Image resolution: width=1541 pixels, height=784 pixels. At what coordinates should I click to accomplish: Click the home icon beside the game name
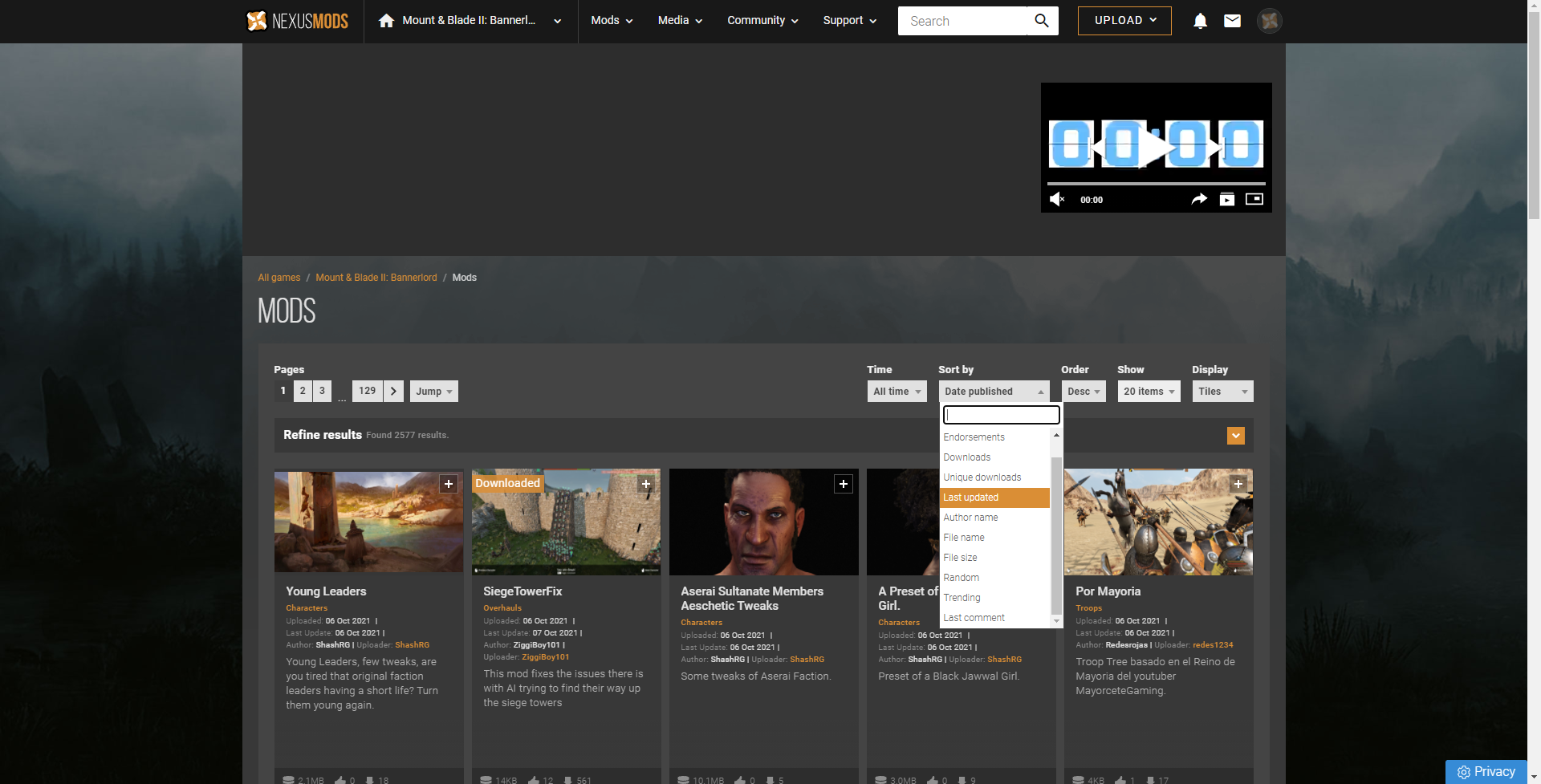(386, 21)
